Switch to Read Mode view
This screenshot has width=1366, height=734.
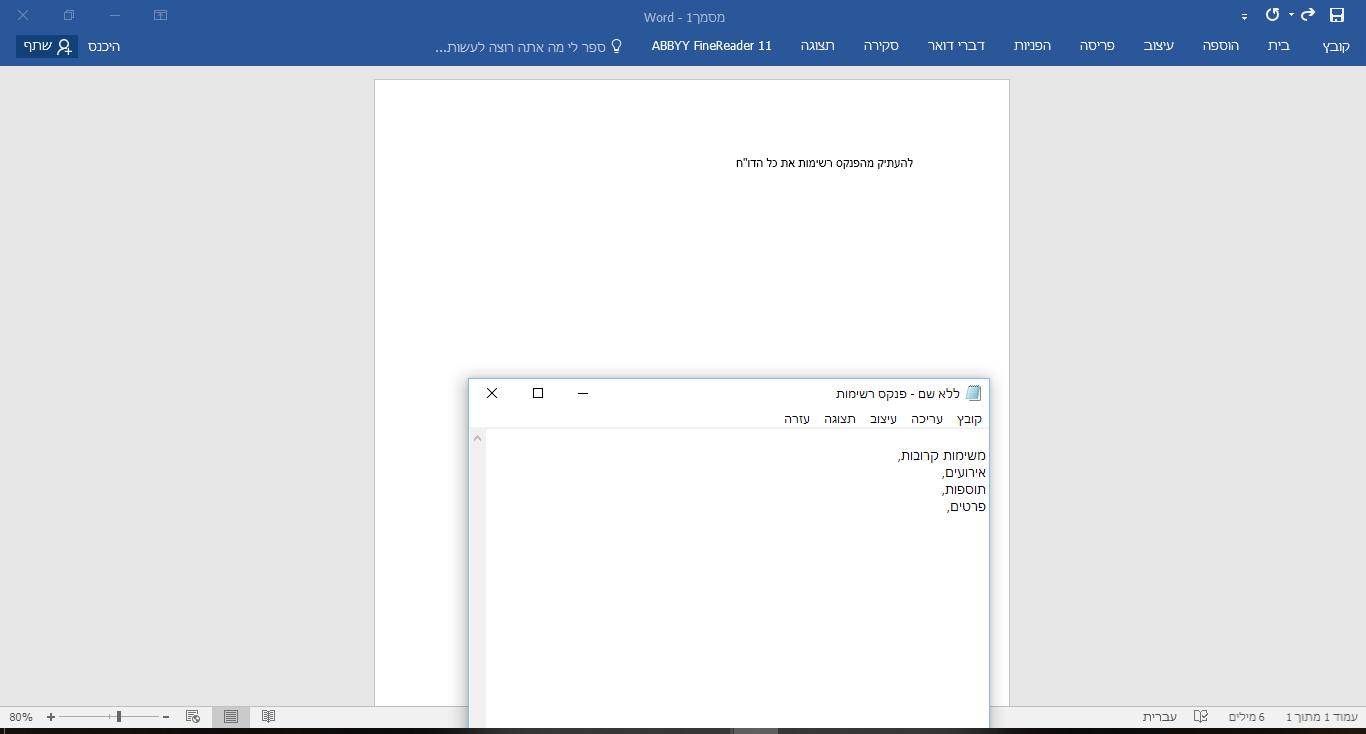pyautogui.click(x=268, y=717)
